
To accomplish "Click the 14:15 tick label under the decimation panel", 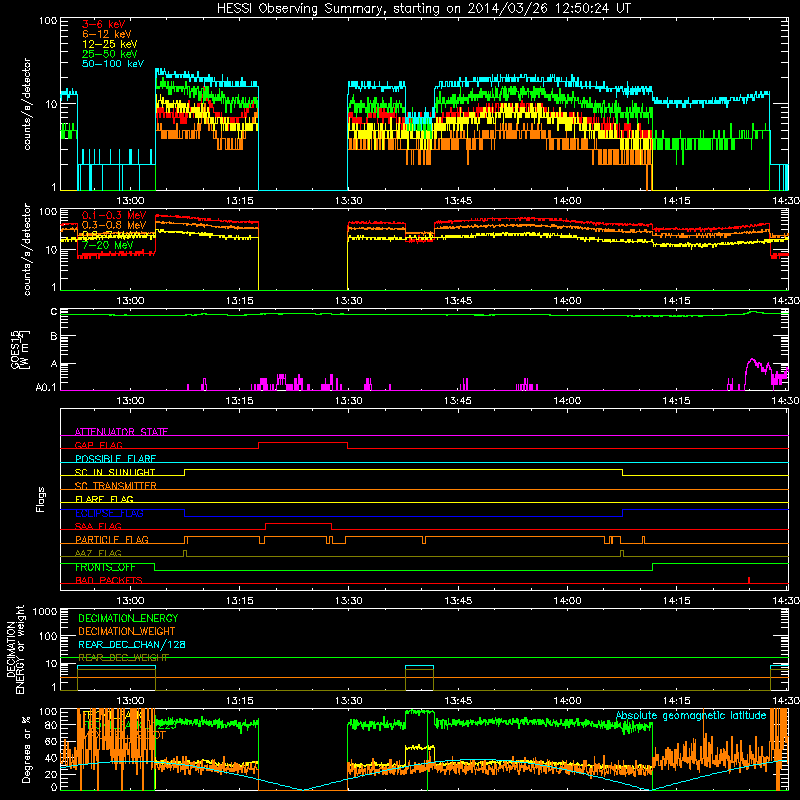I will (x=677, y=700).
